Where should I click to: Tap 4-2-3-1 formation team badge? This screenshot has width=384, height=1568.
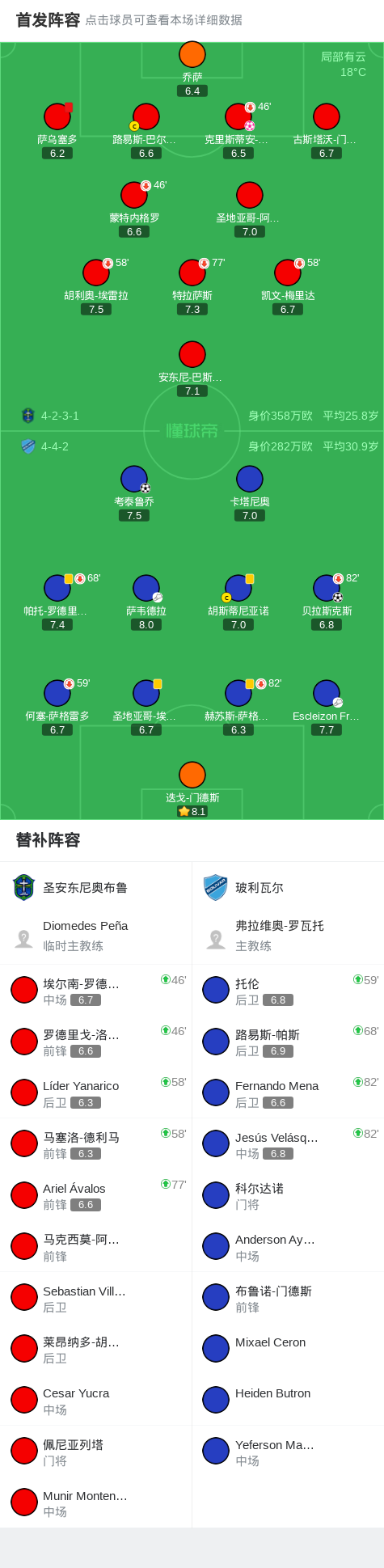28,416
